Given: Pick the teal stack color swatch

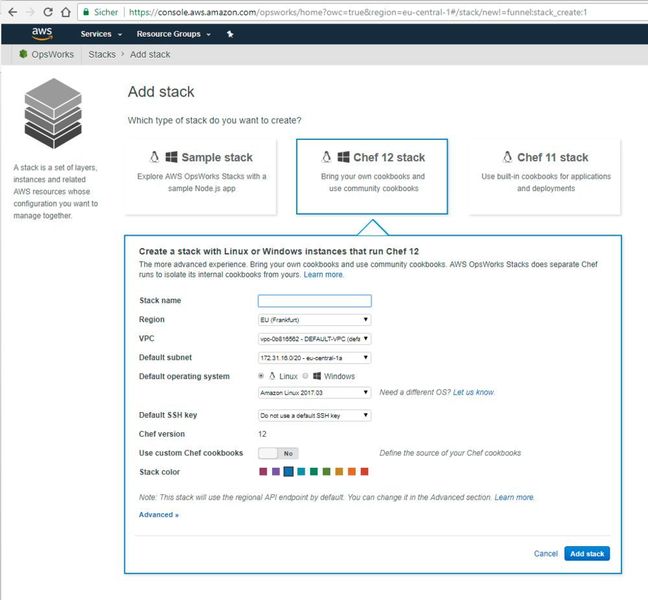Looking at the screenshot, I should (301, 471).
